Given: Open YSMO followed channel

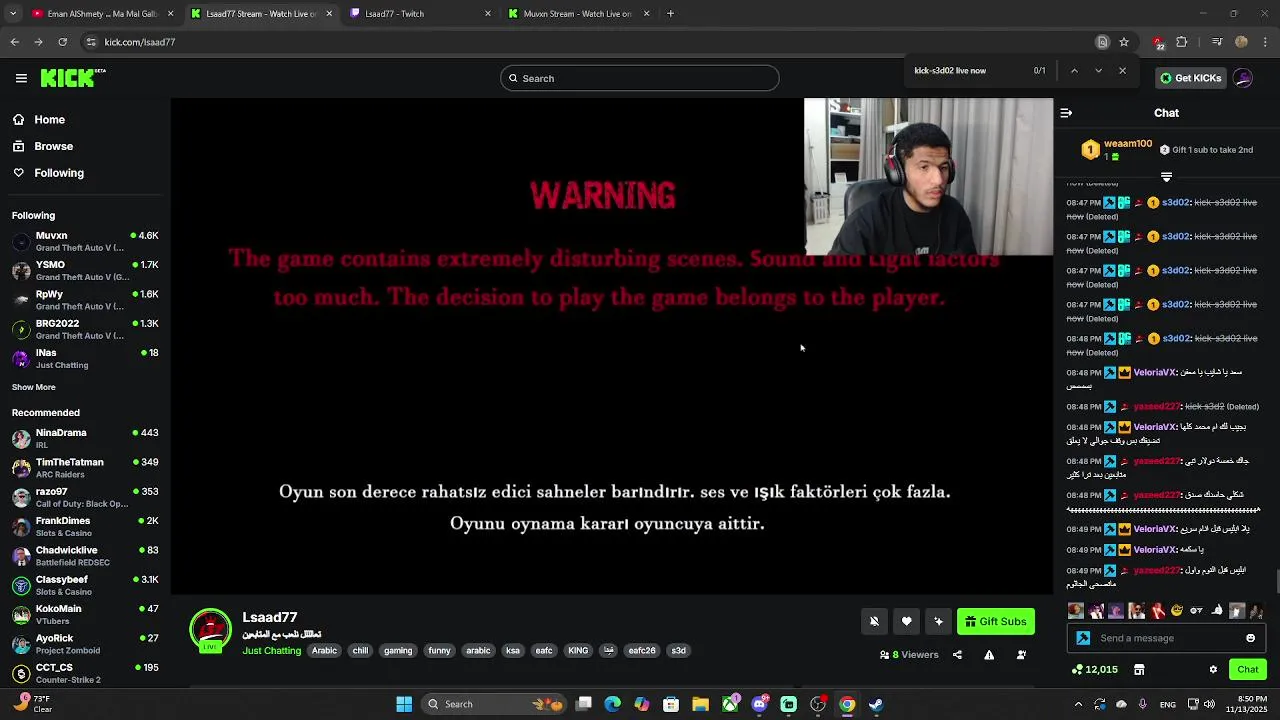Looking at the screenshot, I should 85,270.
